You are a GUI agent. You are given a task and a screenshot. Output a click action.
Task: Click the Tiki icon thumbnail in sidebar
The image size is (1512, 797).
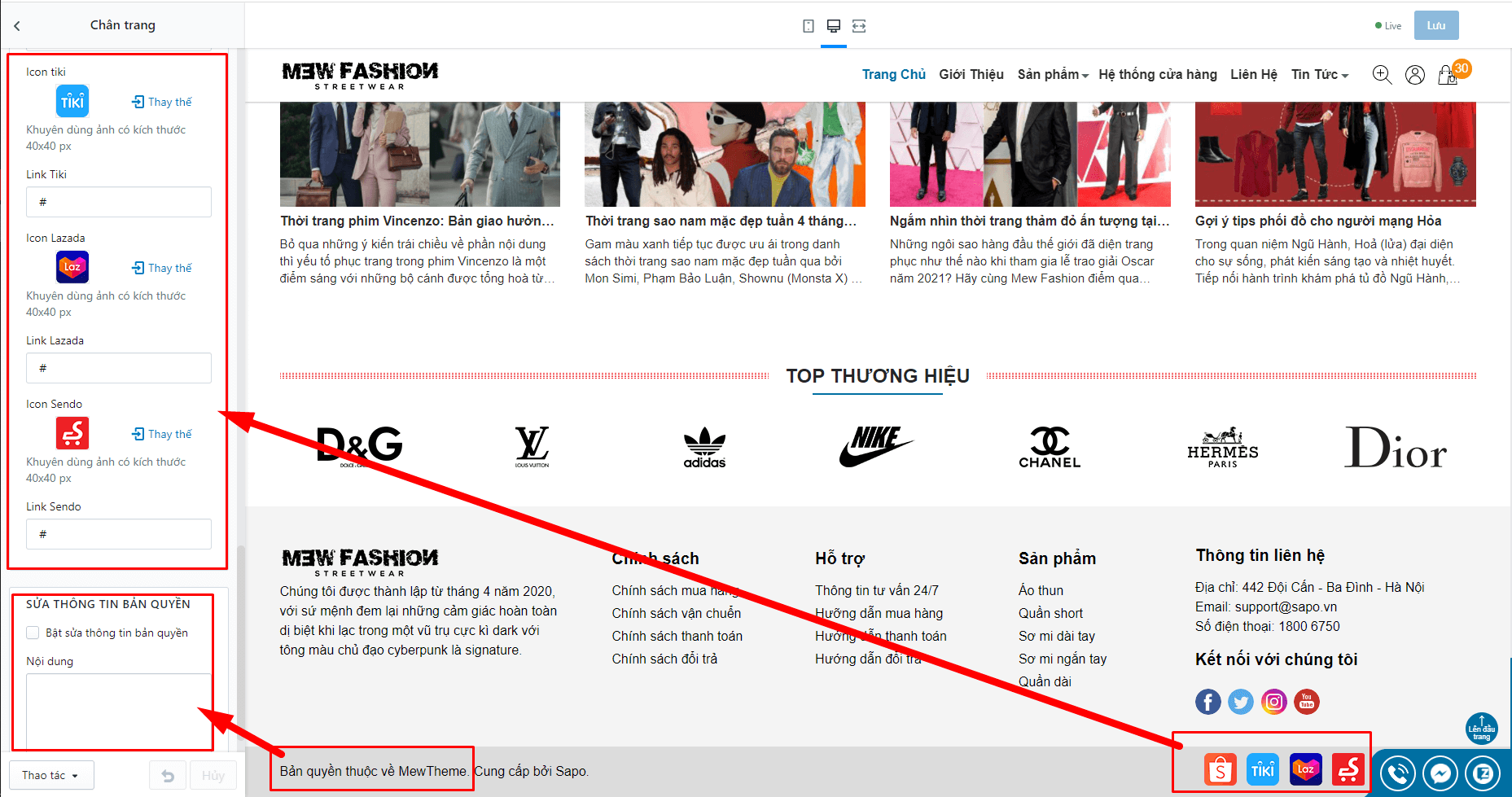pyautogui.click(x=72, y=102)
